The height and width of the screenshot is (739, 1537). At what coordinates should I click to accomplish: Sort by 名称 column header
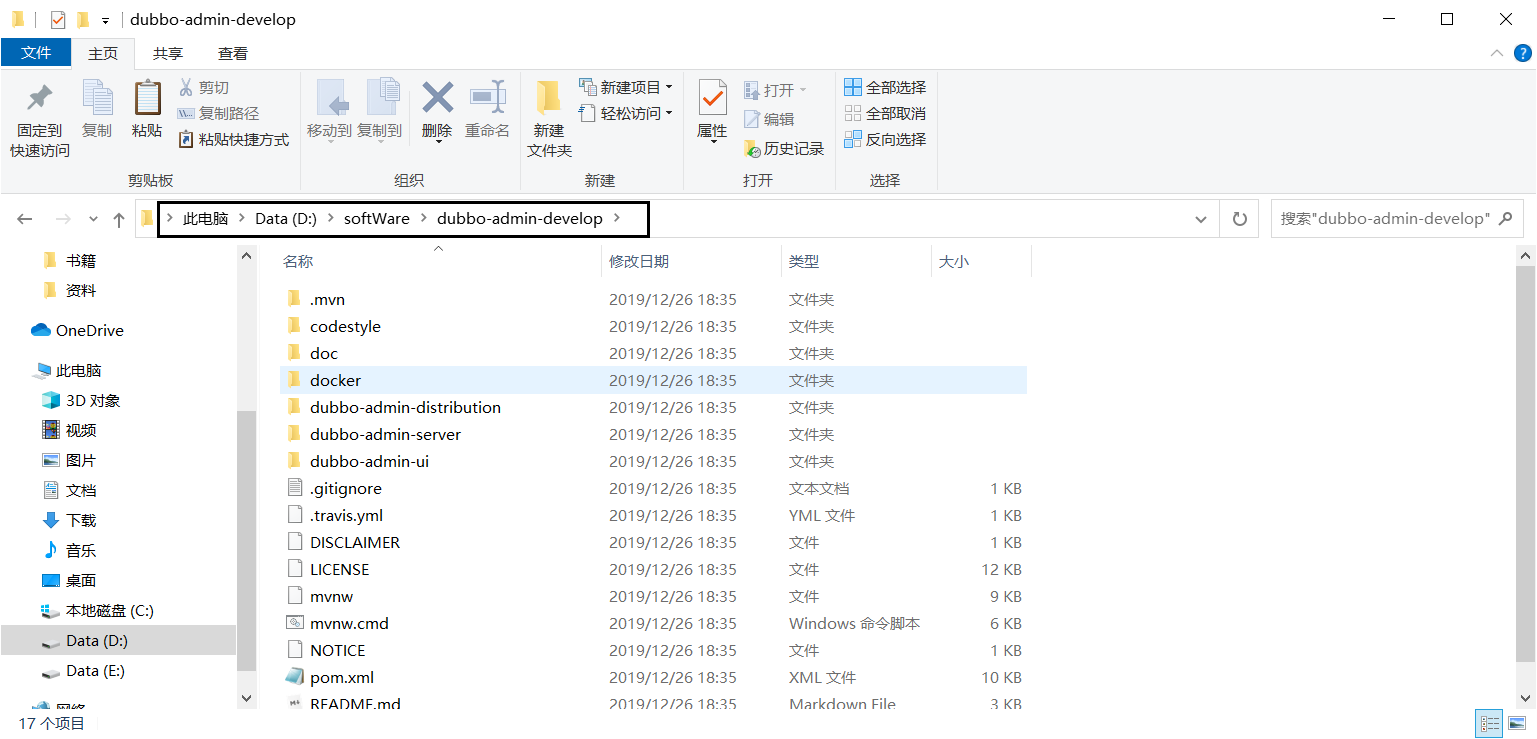pos(298,262)
